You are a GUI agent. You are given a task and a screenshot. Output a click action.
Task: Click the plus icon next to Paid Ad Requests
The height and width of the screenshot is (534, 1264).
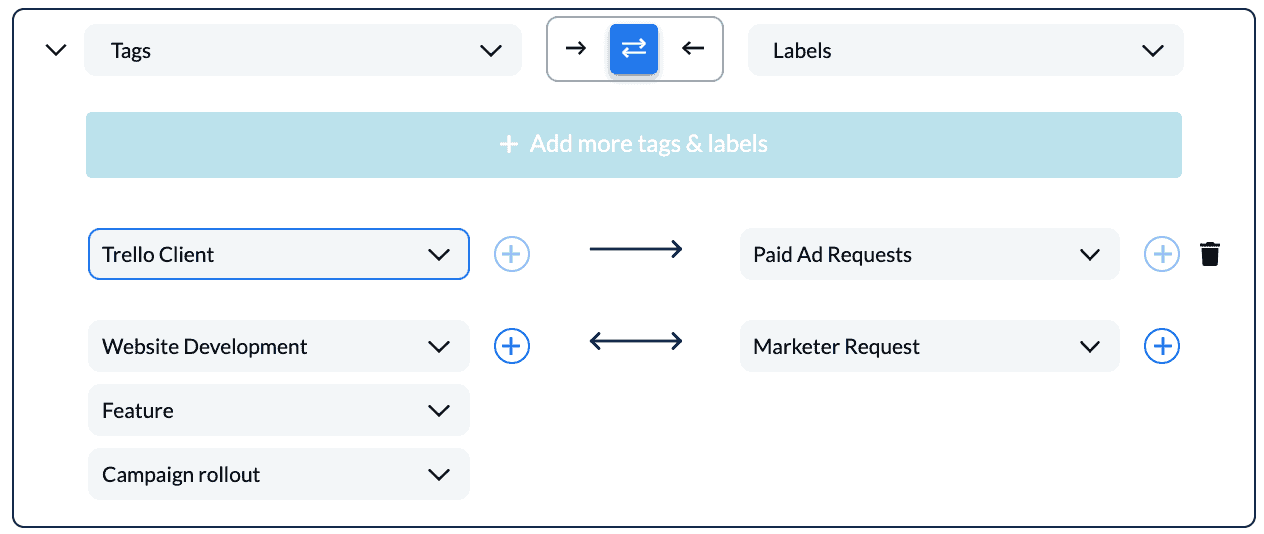point(1162,254)
